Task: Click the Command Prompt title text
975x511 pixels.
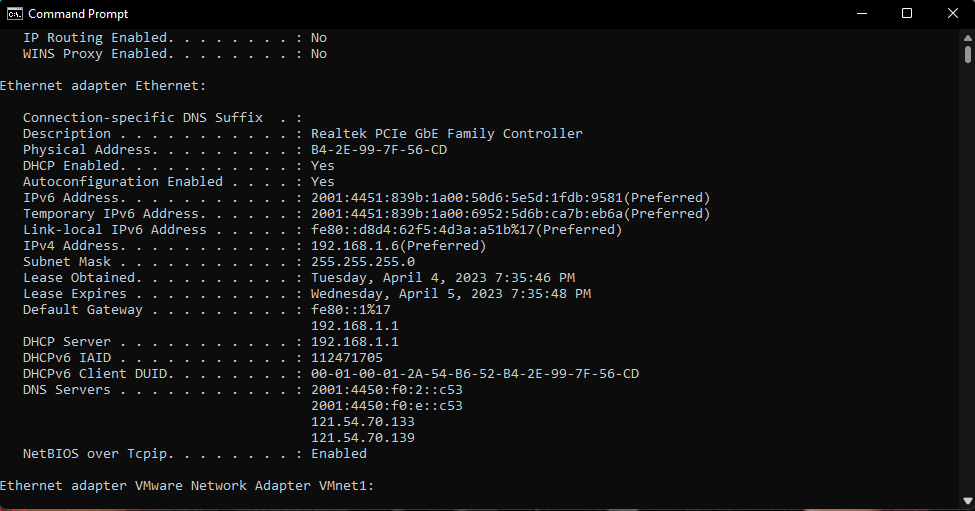Action: pos(78,14)
